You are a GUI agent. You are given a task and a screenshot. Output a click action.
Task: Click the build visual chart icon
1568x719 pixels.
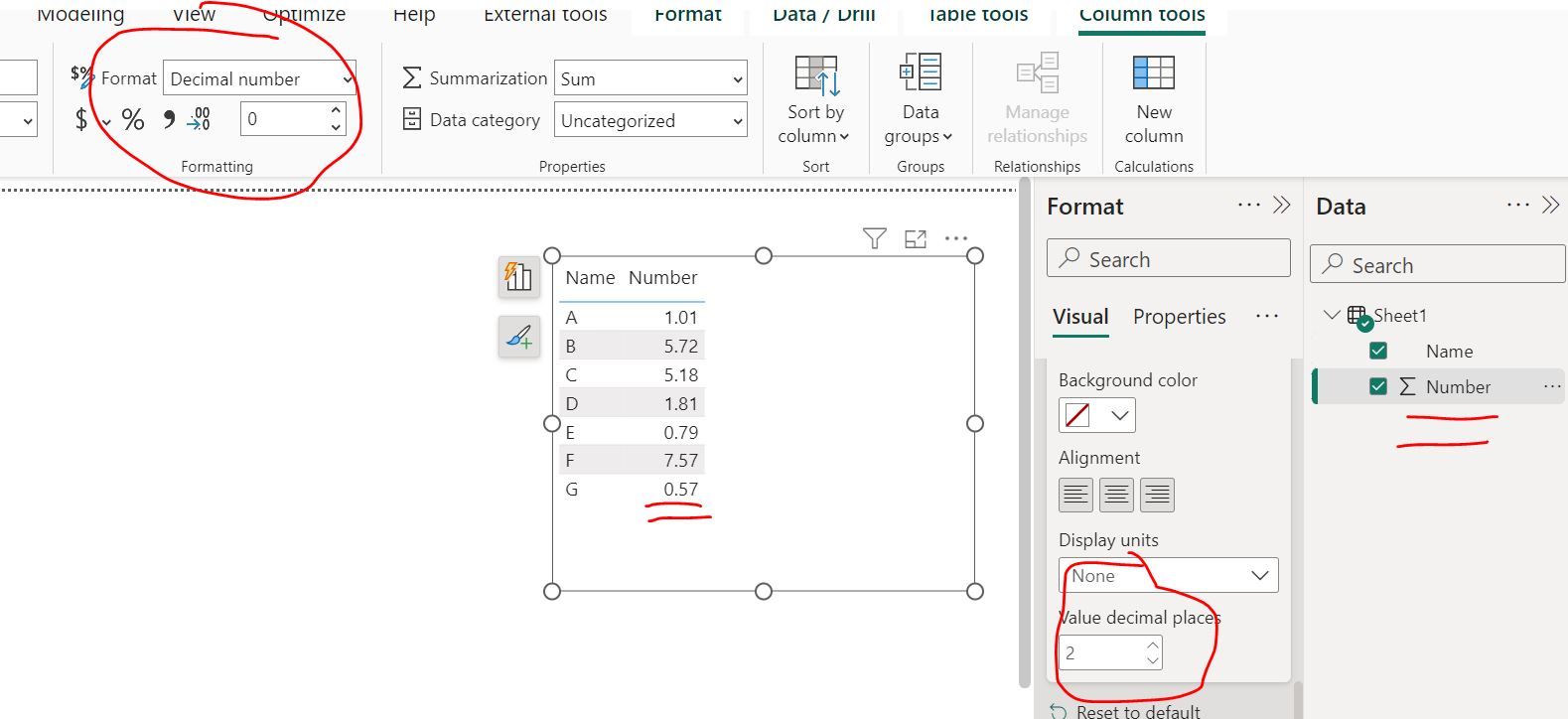coord(518,276)
